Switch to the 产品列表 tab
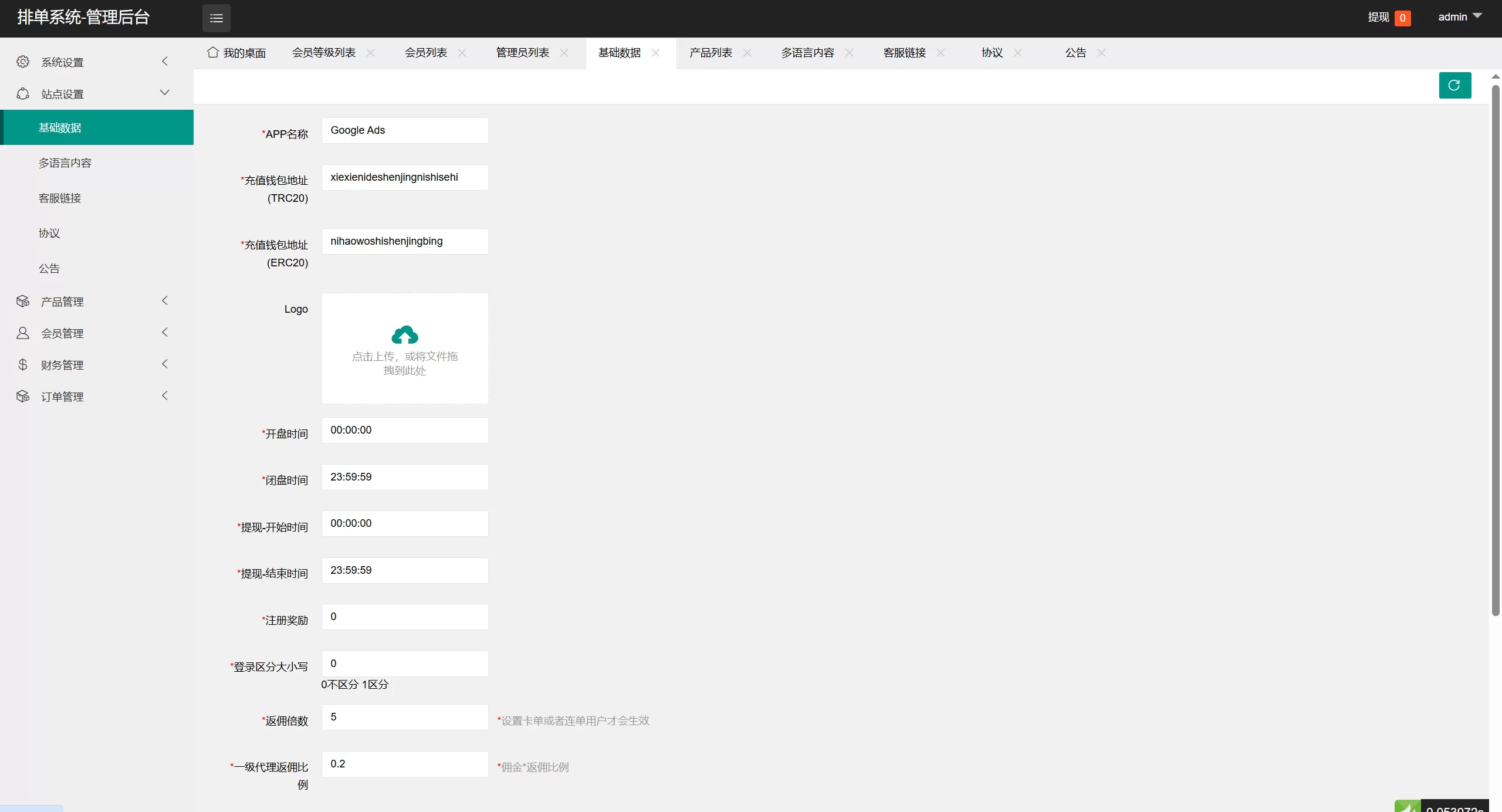This screenshot has height=812, width=1502. pos(711,53)
